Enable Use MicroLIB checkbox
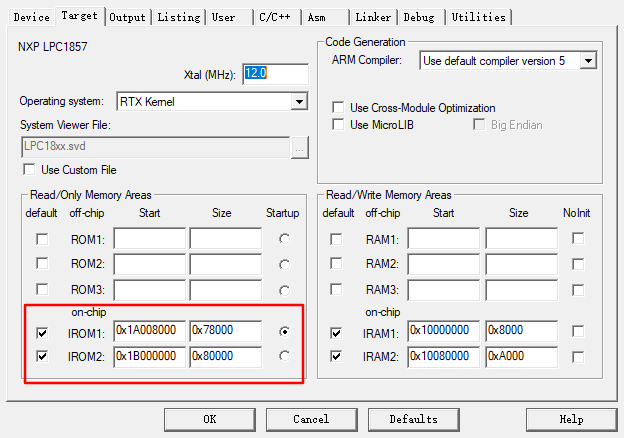Image resolution: width=624 pixels, height=438 pixels. [338, 125]
